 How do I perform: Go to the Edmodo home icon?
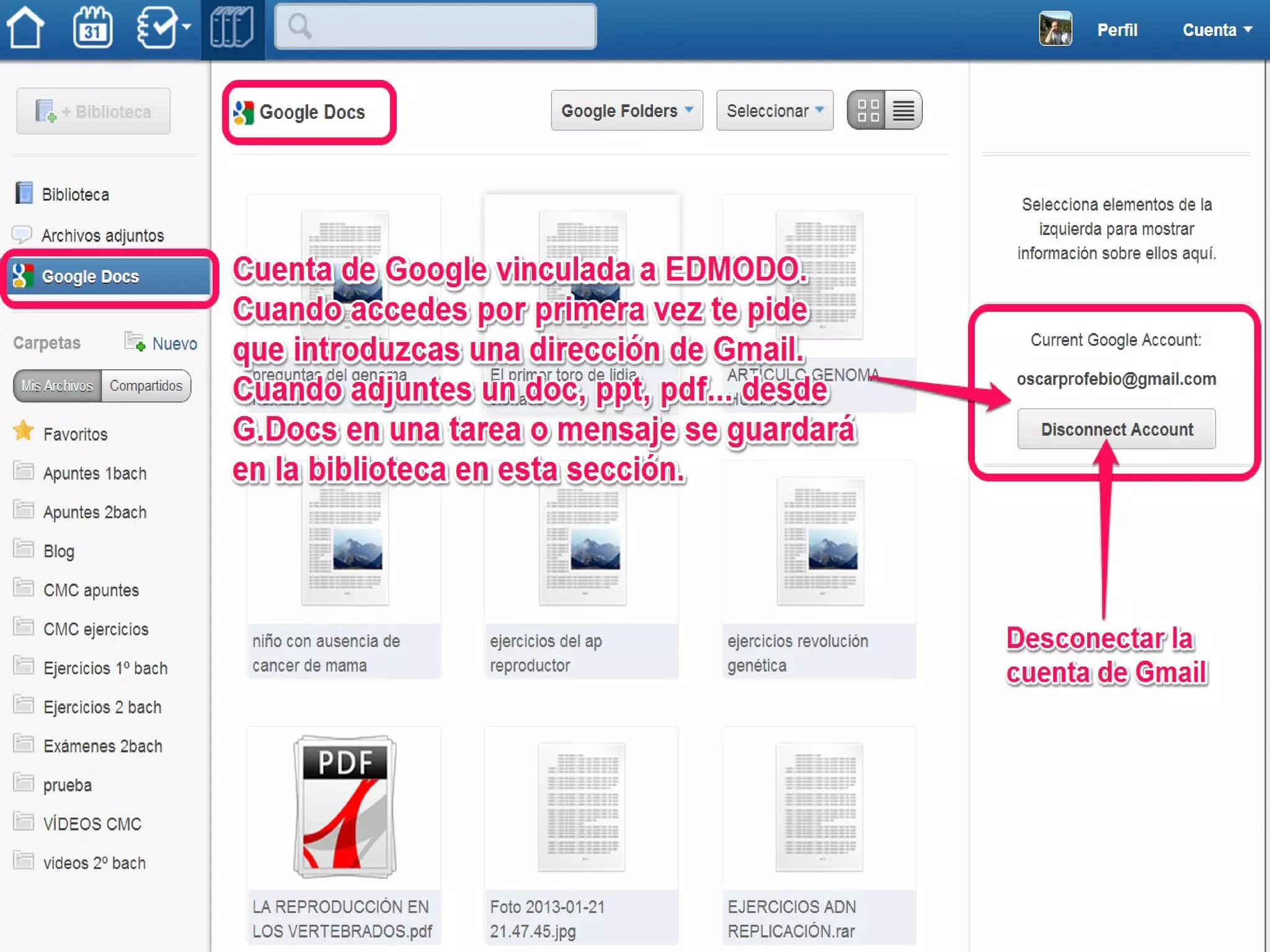point(25,27)
